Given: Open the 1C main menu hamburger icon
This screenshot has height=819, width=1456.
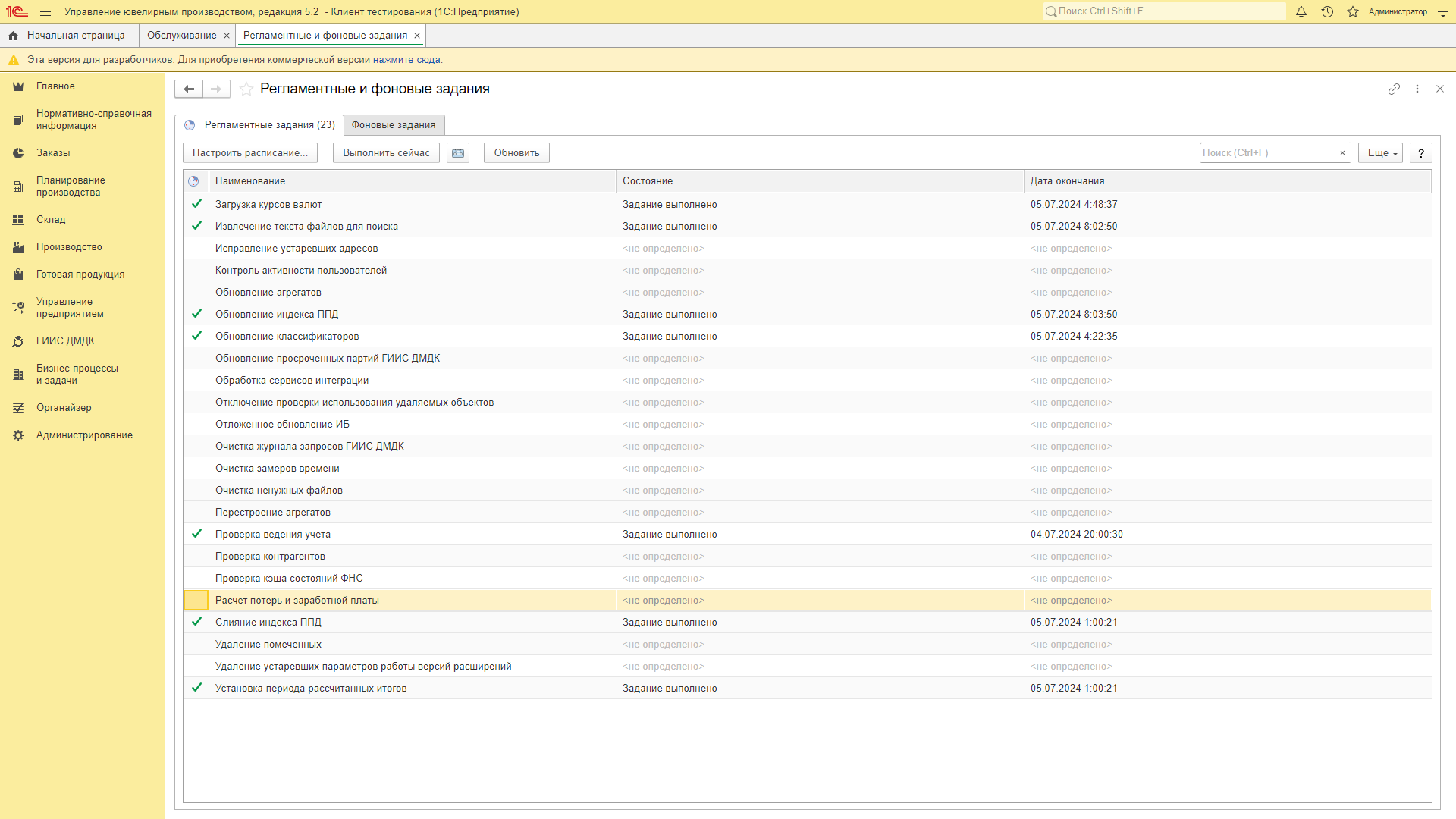Looking at the screenshot, I should 45,11.
